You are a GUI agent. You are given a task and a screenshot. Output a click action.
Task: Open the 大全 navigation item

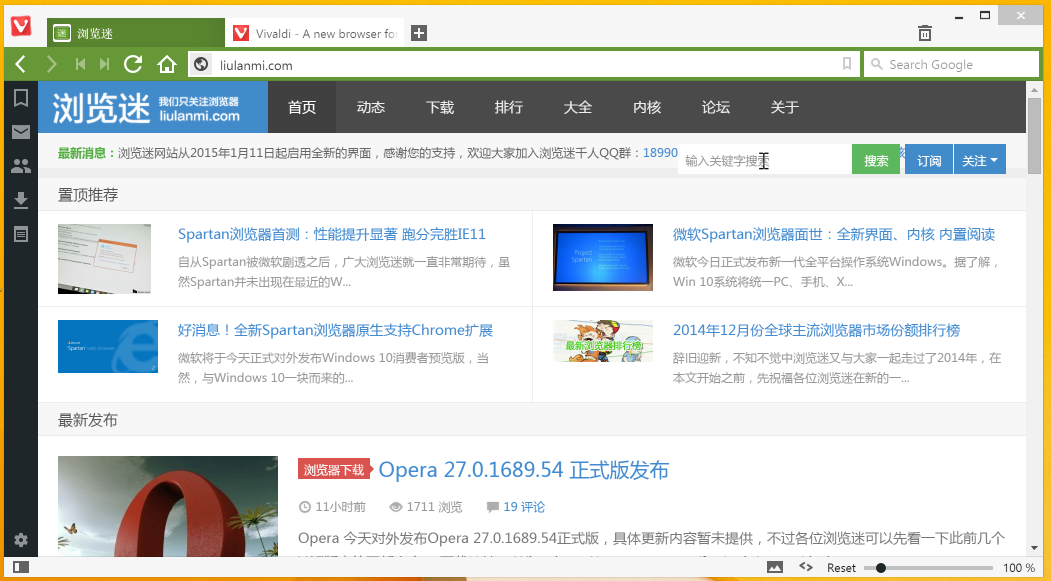[577, 107]
